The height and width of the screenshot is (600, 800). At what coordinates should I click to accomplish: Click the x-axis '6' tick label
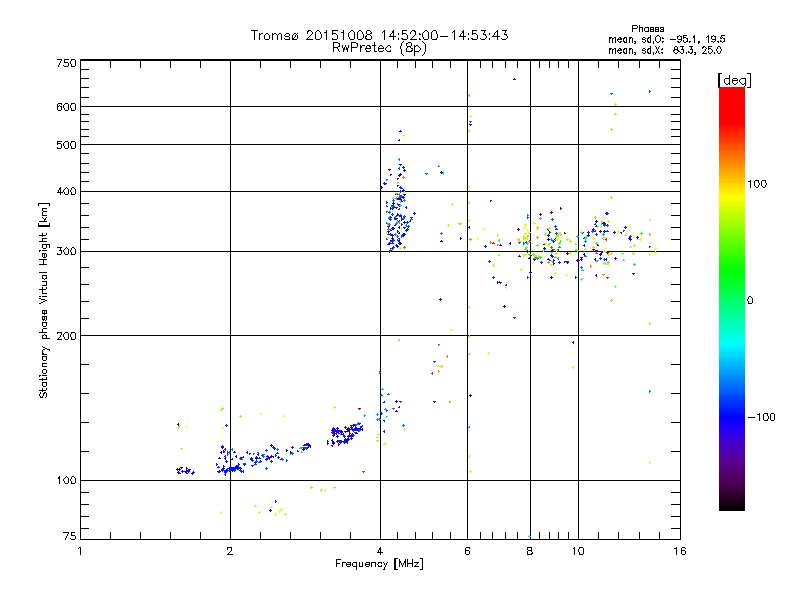[x=467, y=551]
